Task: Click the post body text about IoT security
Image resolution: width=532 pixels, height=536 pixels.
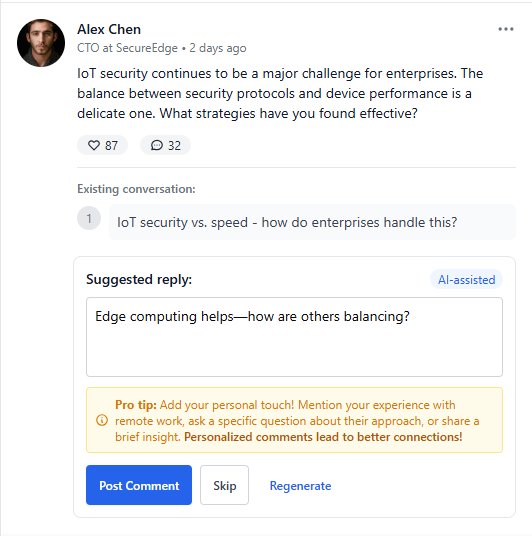Action: coord(280,93)
